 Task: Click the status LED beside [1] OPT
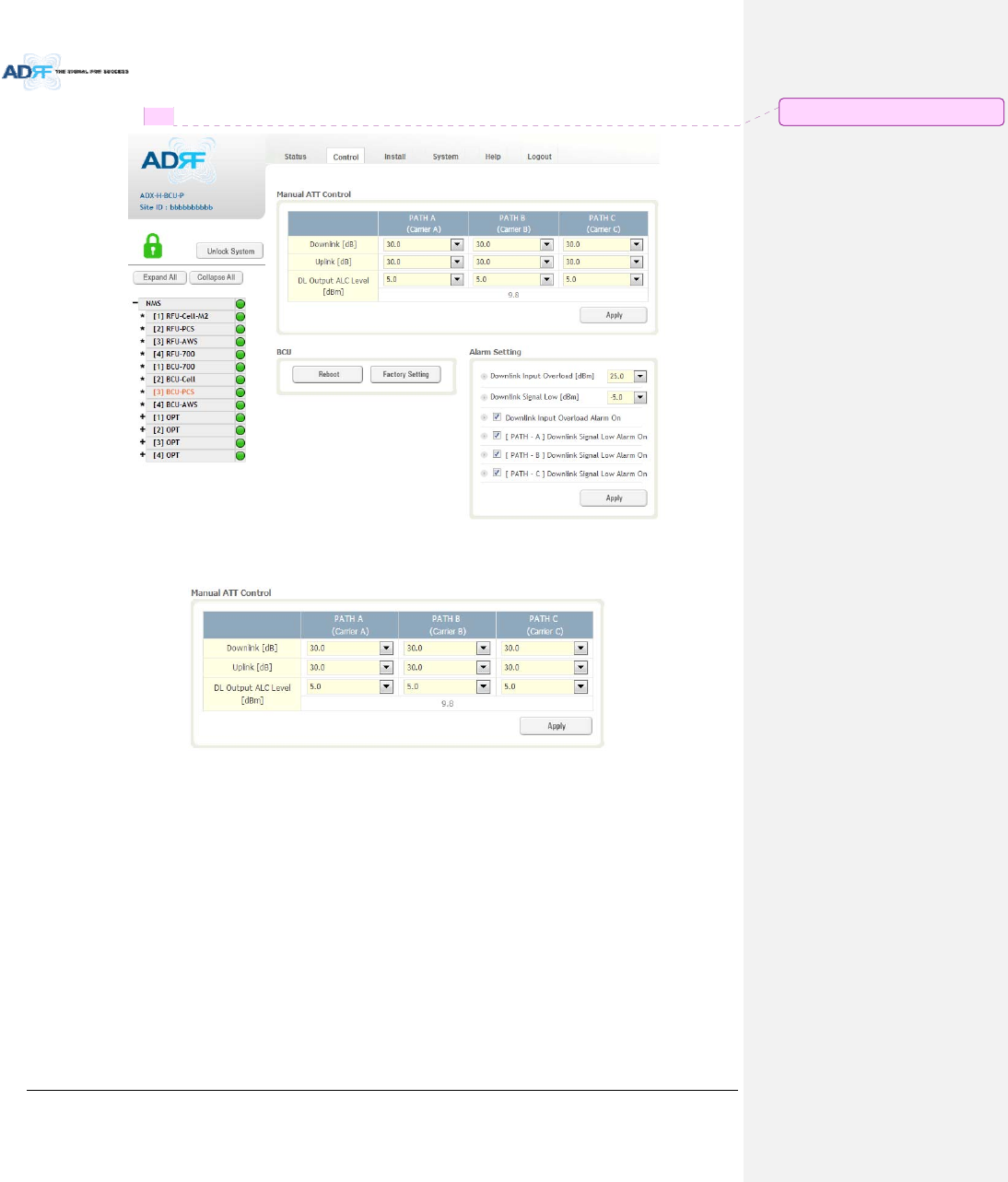pyautogui.click(x=240, y=417)
